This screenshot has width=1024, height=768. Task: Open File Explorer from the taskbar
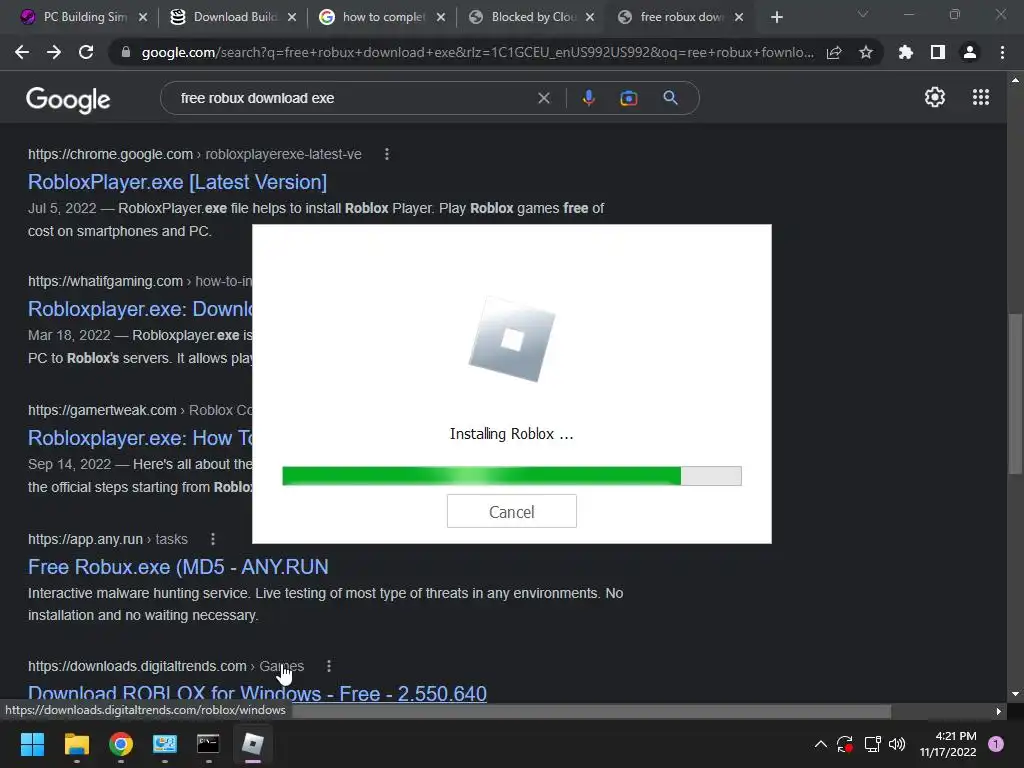point(76,744)
